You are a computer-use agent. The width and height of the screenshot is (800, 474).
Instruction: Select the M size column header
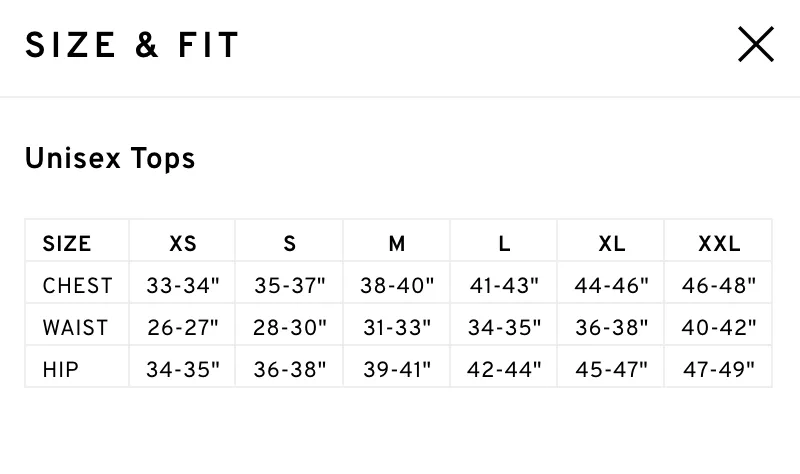397,244
